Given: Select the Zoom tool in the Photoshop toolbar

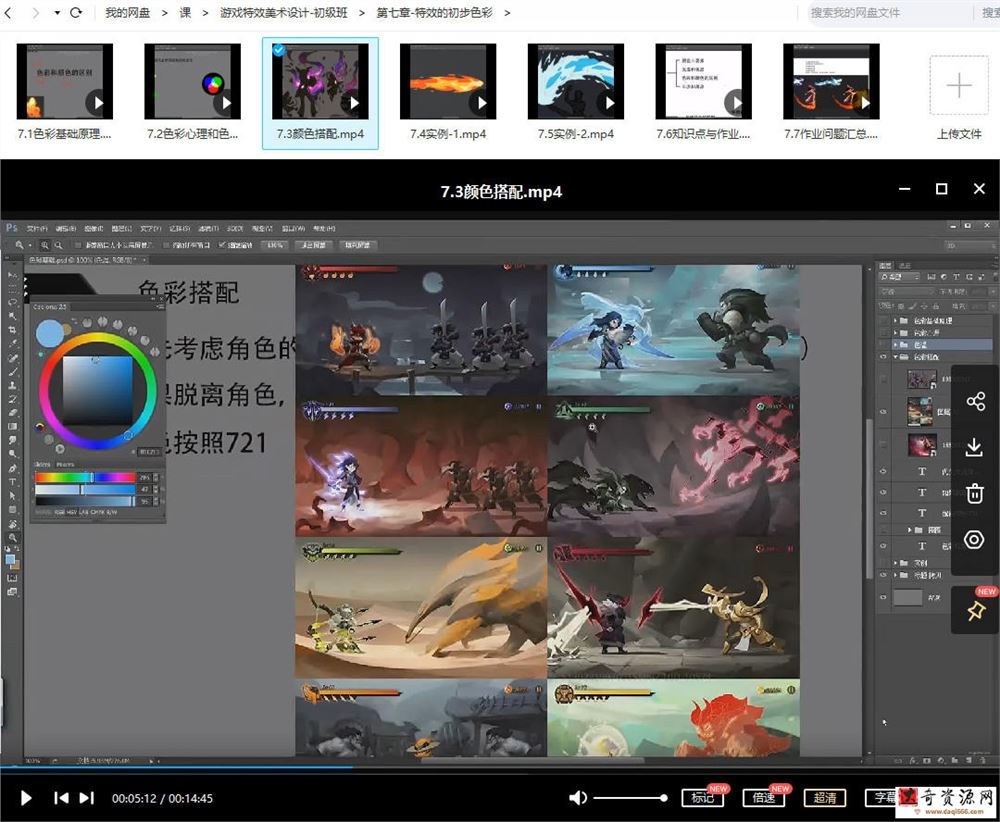Looking at the screenshot, I should tap(12, 538).
